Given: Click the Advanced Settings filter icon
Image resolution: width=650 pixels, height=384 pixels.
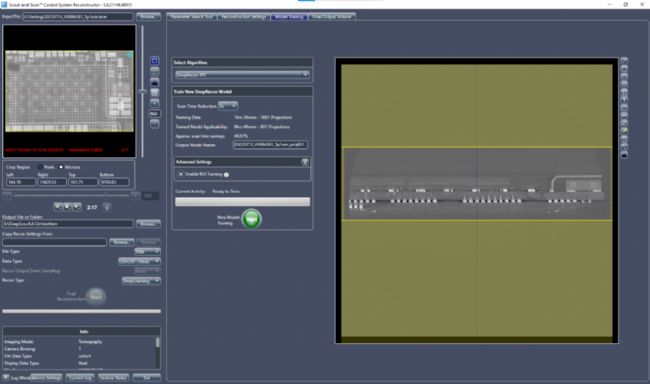Looking at the screenshot, I should point(305,162).
